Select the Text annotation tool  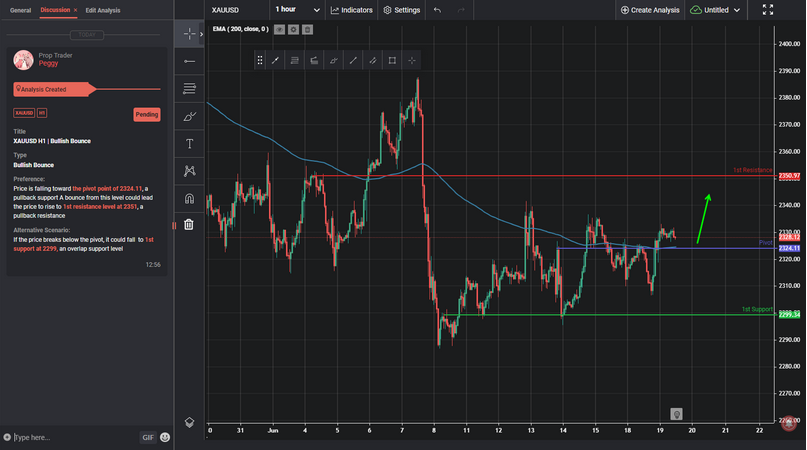point(189,144)
